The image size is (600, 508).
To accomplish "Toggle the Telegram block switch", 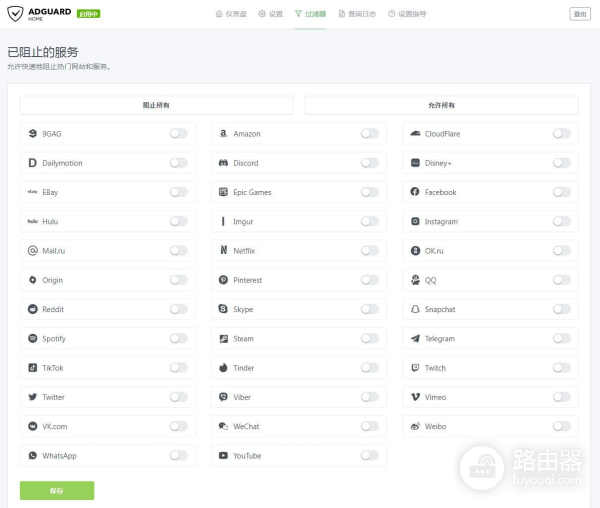I will (x=562, y=339).
